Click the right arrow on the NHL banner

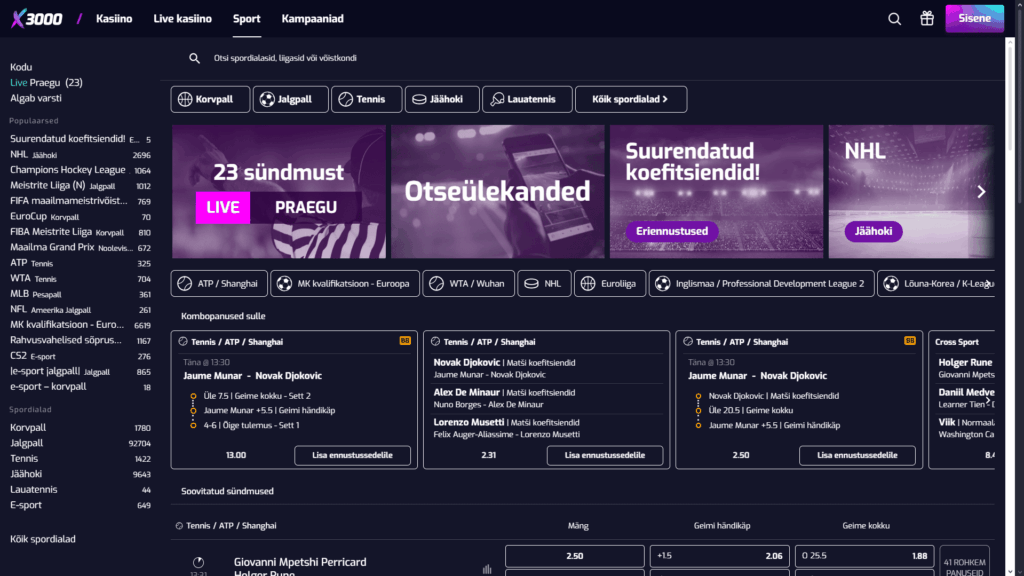980,191
